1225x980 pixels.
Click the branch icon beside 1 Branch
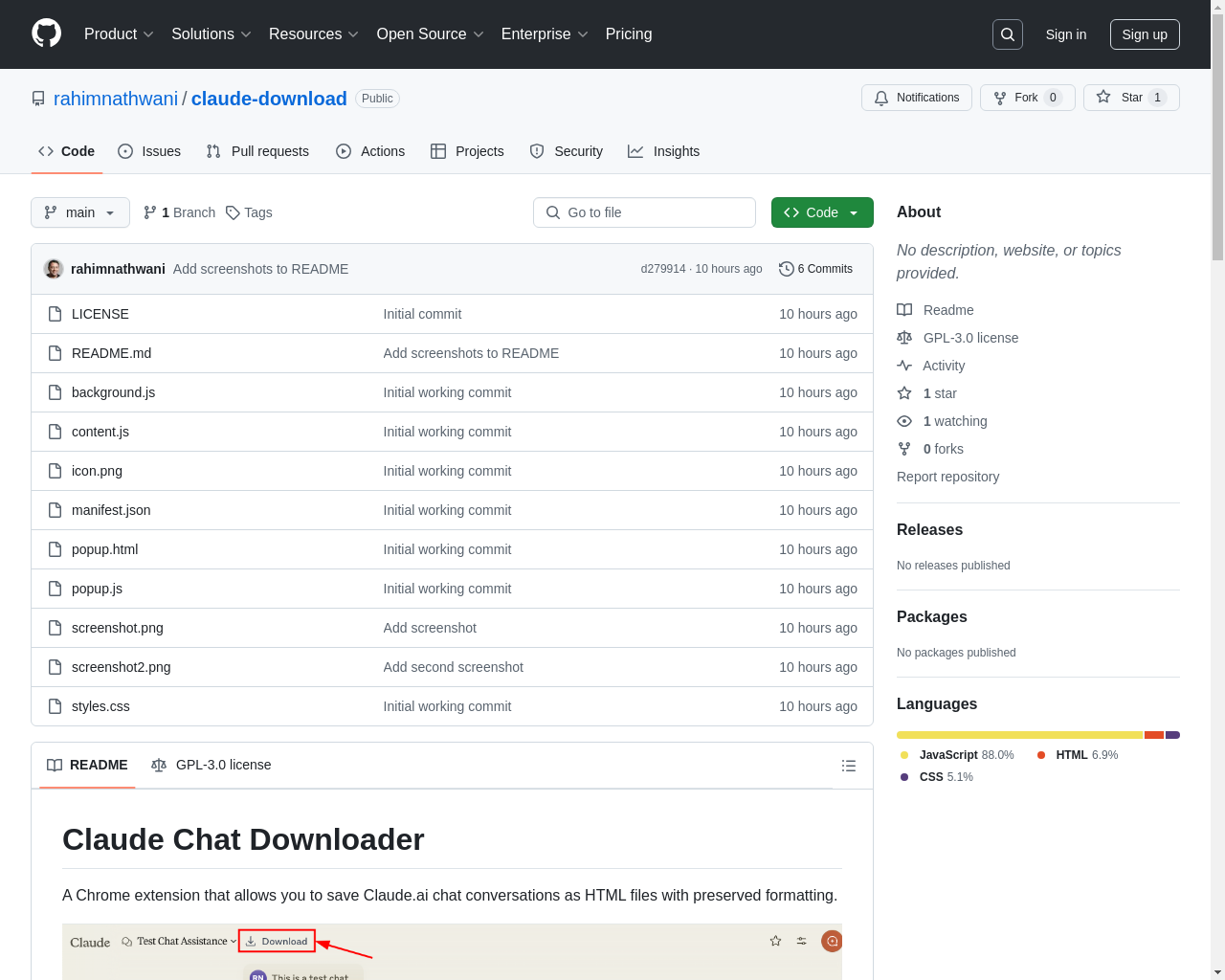pyautogui.click(x=150, y=212)
